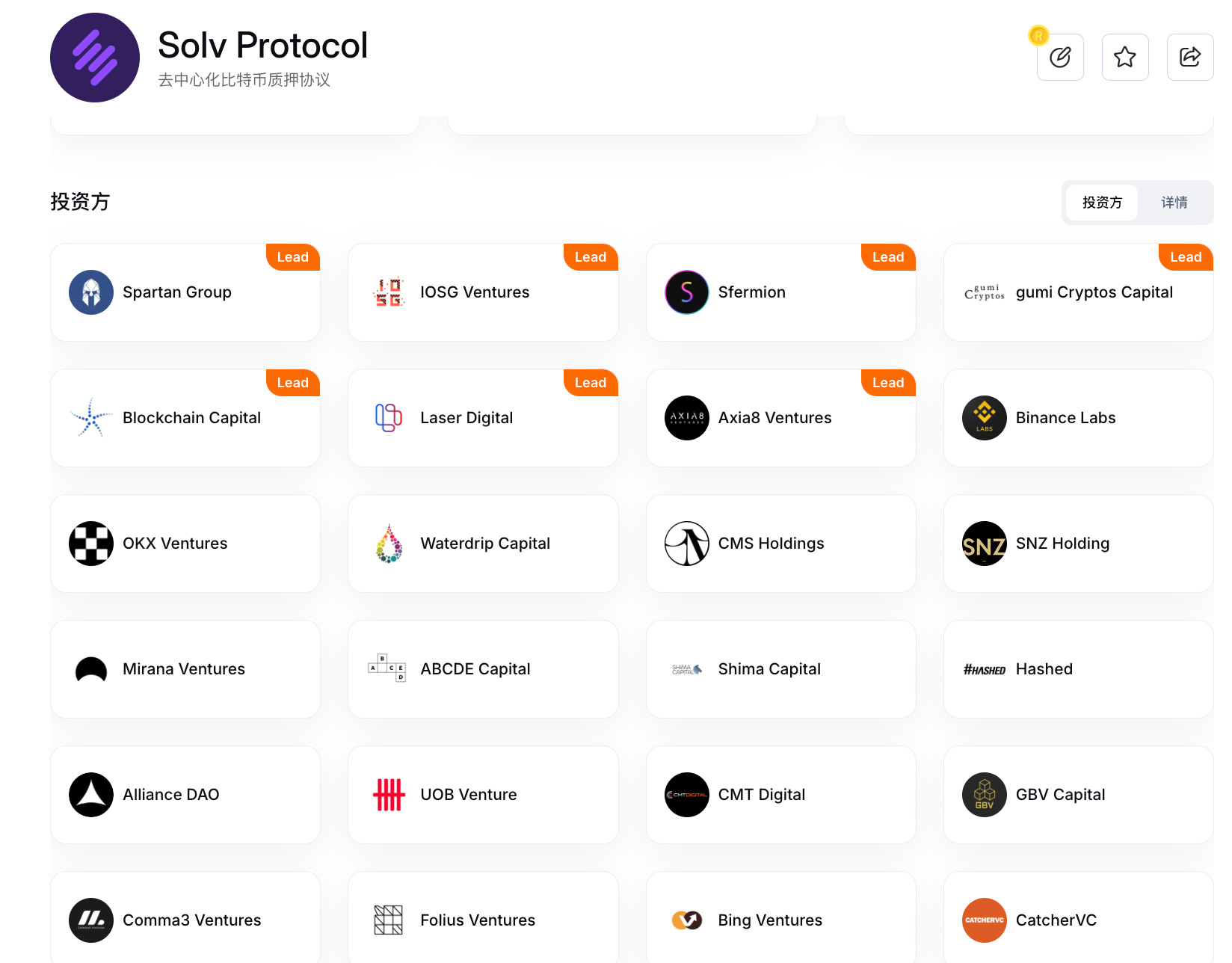The image size is (1232, 963).
Task: Click the Waterdrip Capital name text
Action: point(485,544)
